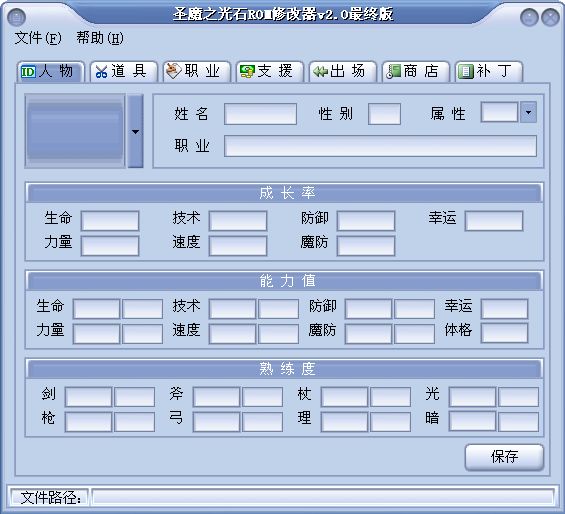Click the 能力值 速度 second field
The image size is (565, 514).
coord(278,334)
